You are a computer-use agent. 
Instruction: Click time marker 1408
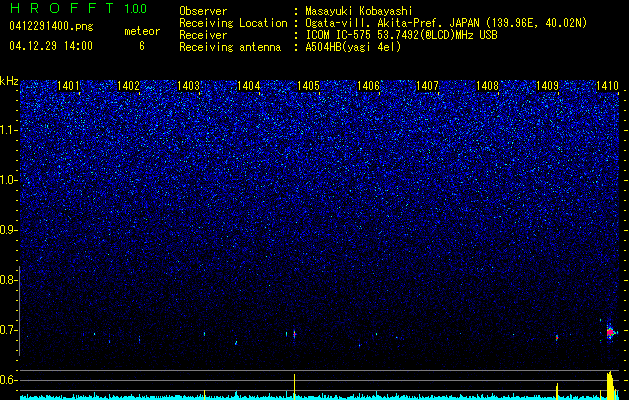point(487,85)
